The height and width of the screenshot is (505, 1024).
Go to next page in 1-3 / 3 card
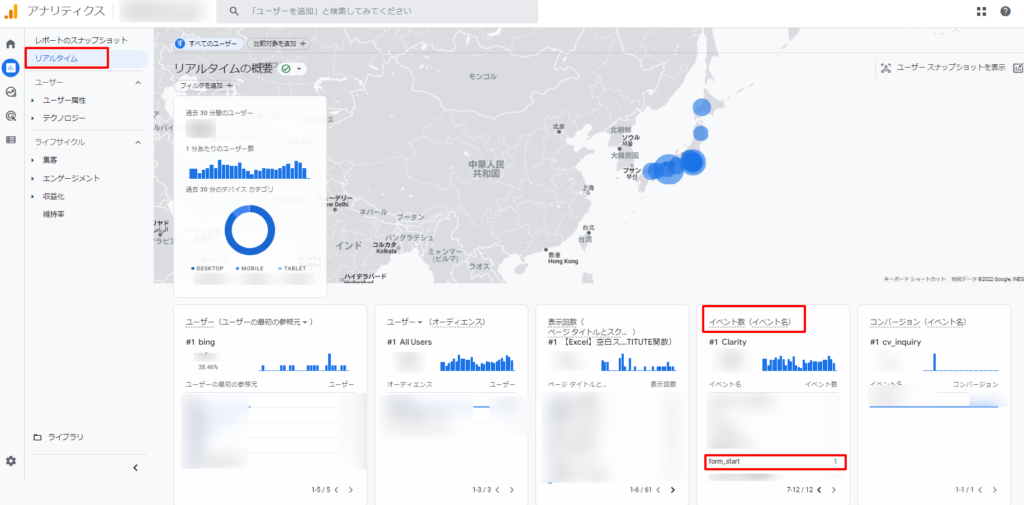tap(512, 489)
